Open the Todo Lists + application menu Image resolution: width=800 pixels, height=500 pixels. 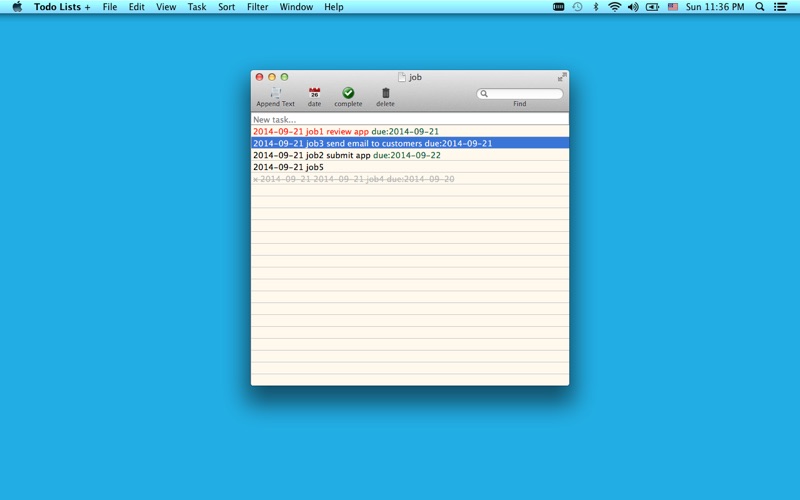click(x=62, y=7)
